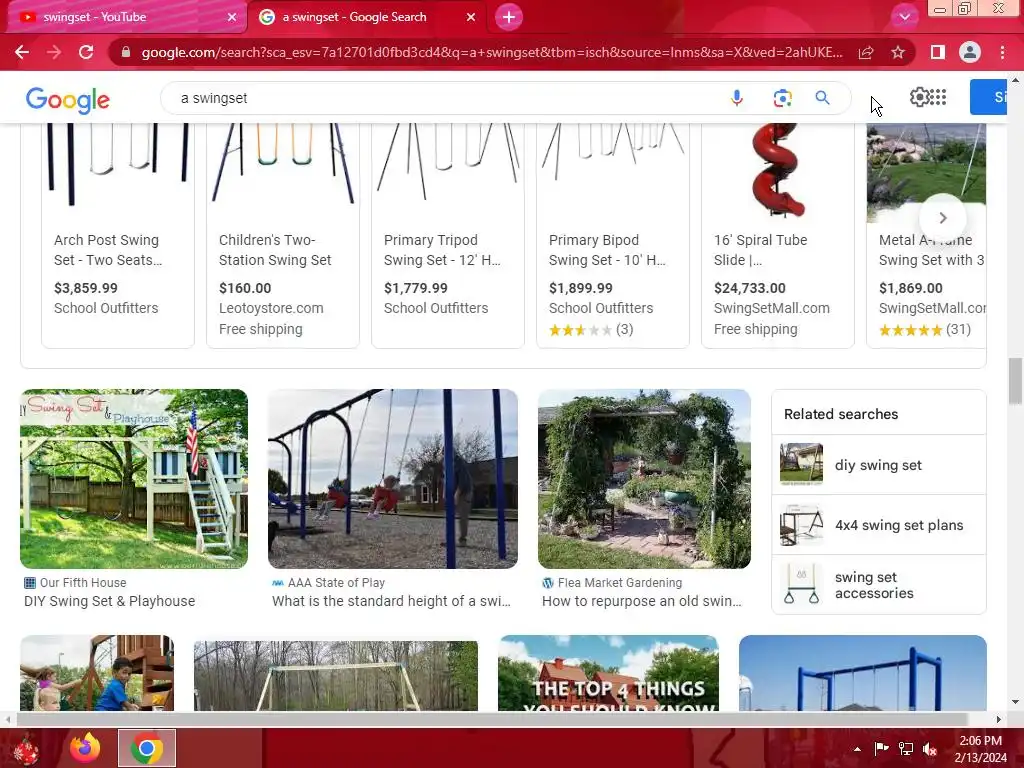Open AAA State of Play swing image
Screen dimensions: 1024x768
(392, 479)
